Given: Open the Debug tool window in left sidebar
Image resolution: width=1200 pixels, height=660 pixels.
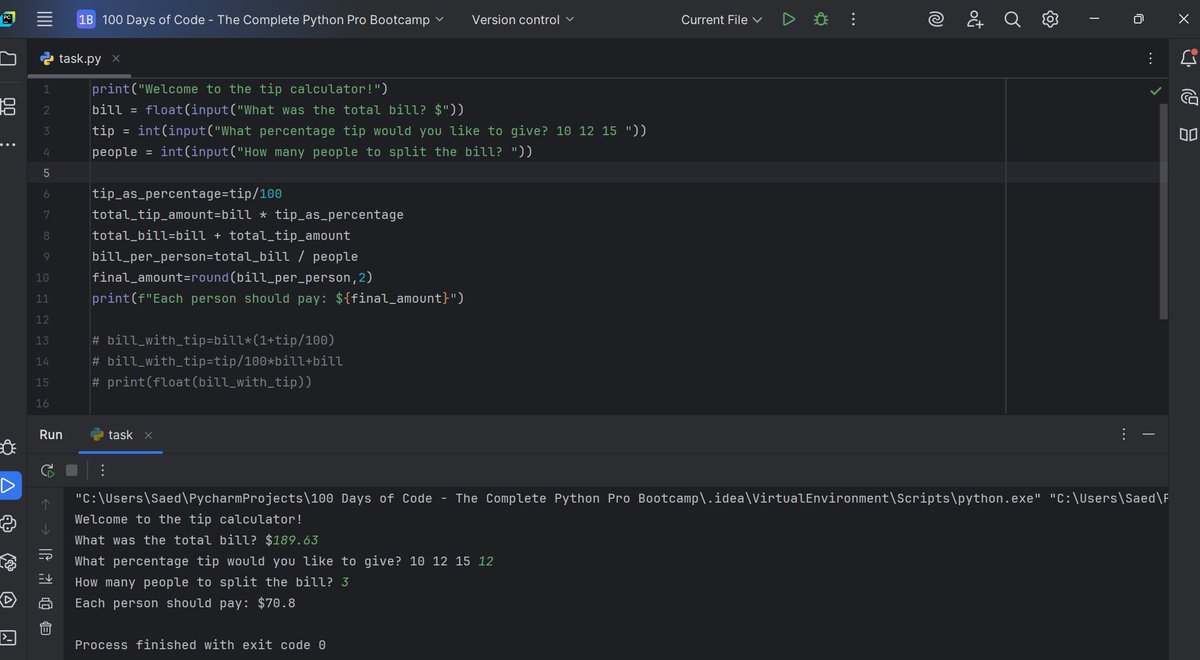Looking at the screenshot, I should click(x=8, y=447).
